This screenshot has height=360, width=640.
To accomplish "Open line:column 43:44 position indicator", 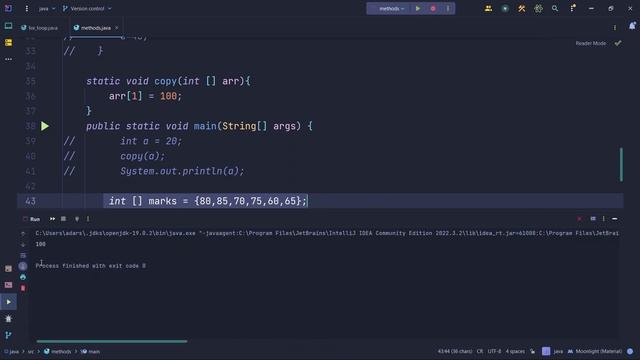I will [x=455, y=351].
